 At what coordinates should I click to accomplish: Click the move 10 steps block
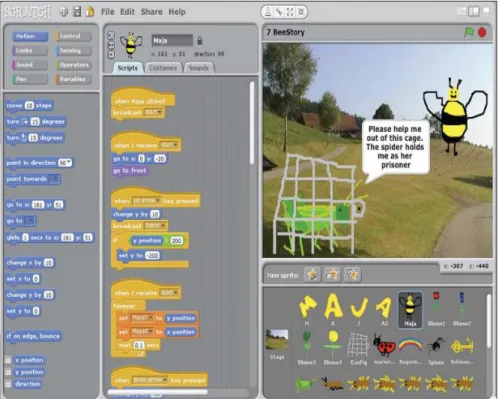(x=29, y=105)
